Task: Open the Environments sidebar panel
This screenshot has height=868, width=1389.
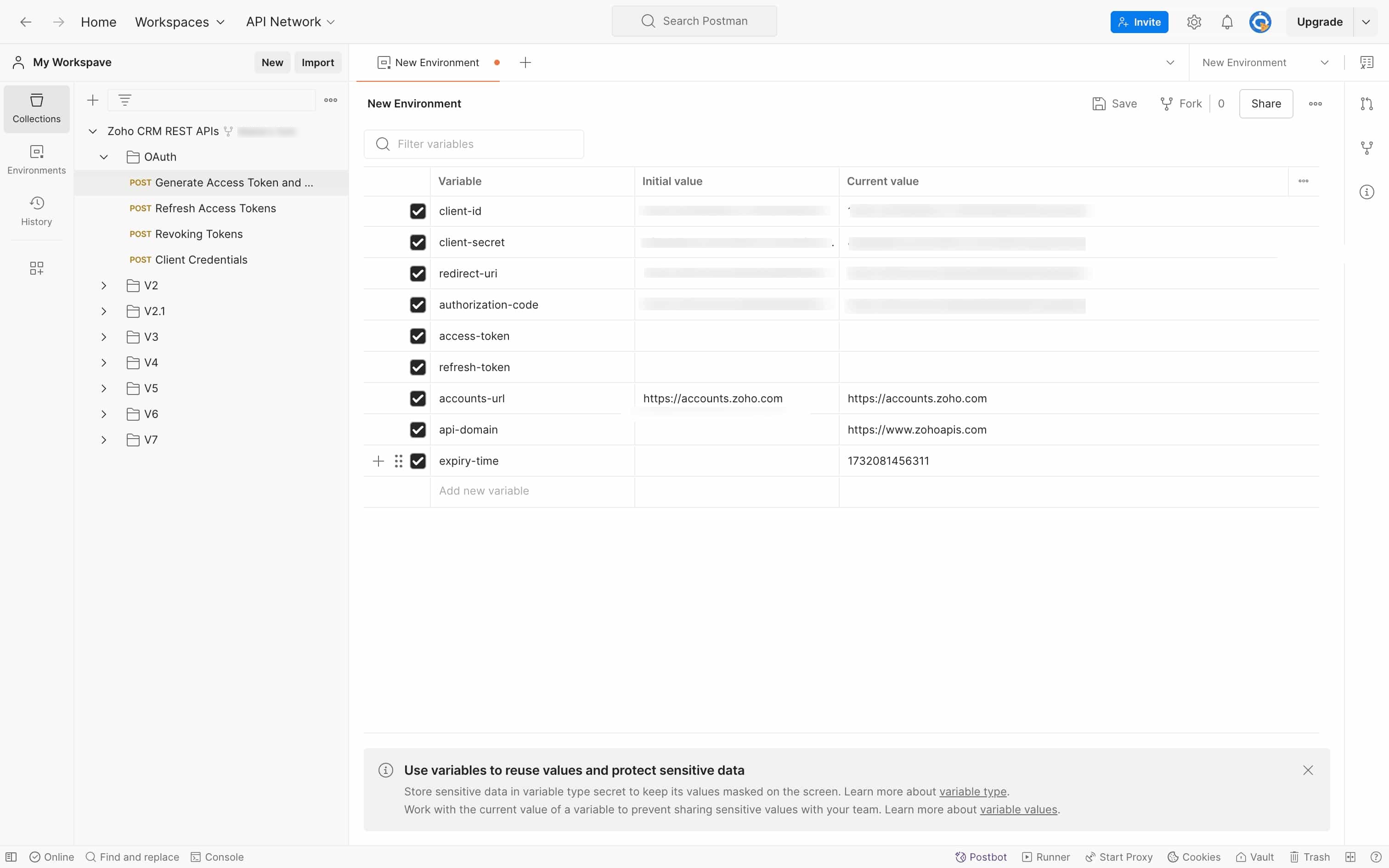Action: 36,159
